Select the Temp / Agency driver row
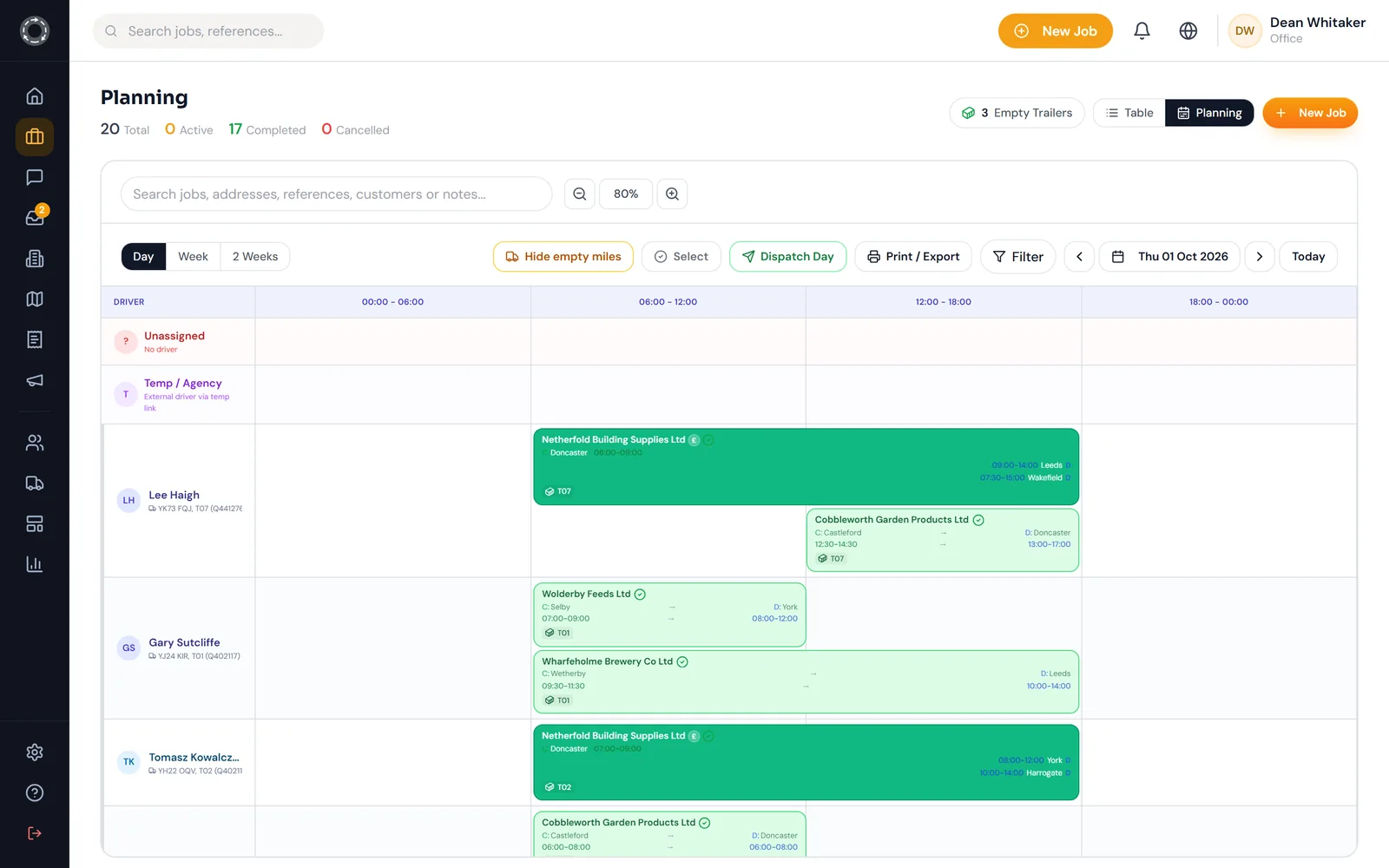Screen dimensions: 1389x868 coord(179,395)
